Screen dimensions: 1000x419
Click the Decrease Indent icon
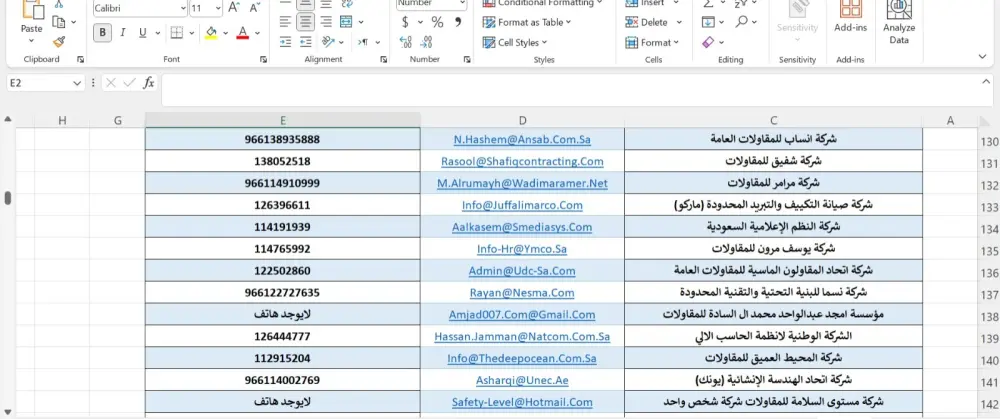pyautogui.click(x=286, y=42)
